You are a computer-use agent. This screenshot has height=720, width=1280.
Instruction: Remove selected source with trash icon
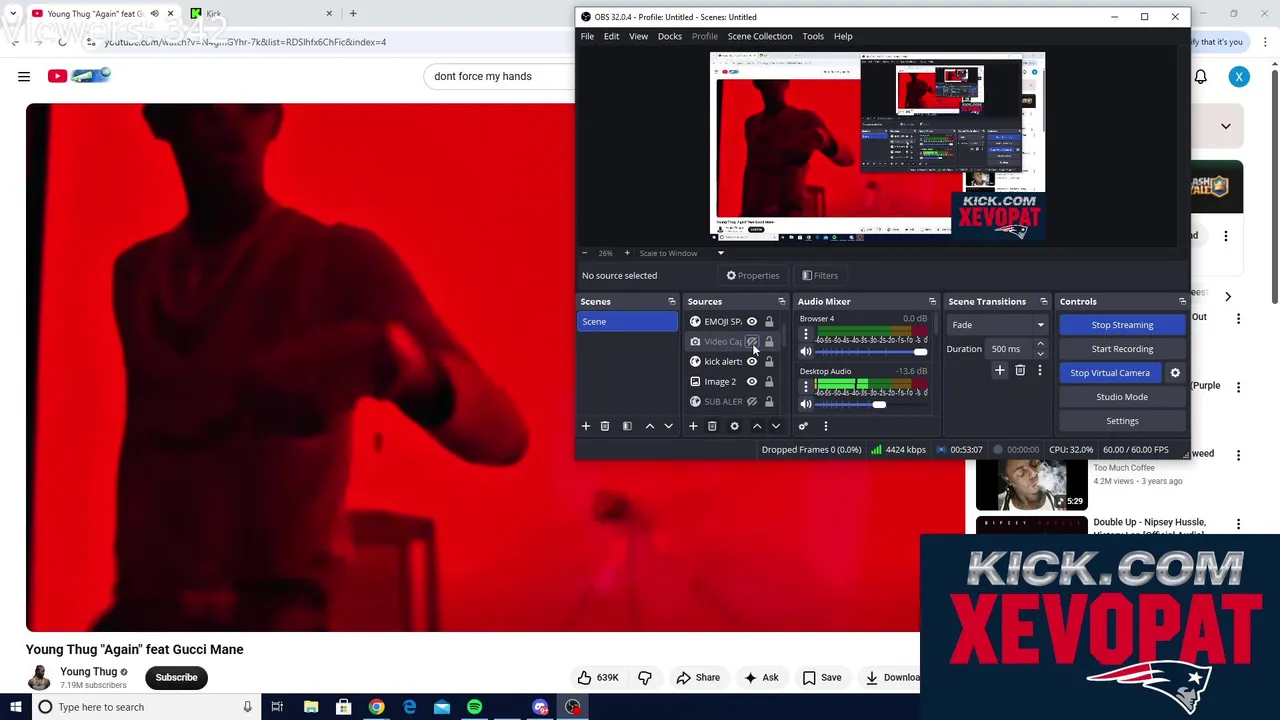pos(712,426)
